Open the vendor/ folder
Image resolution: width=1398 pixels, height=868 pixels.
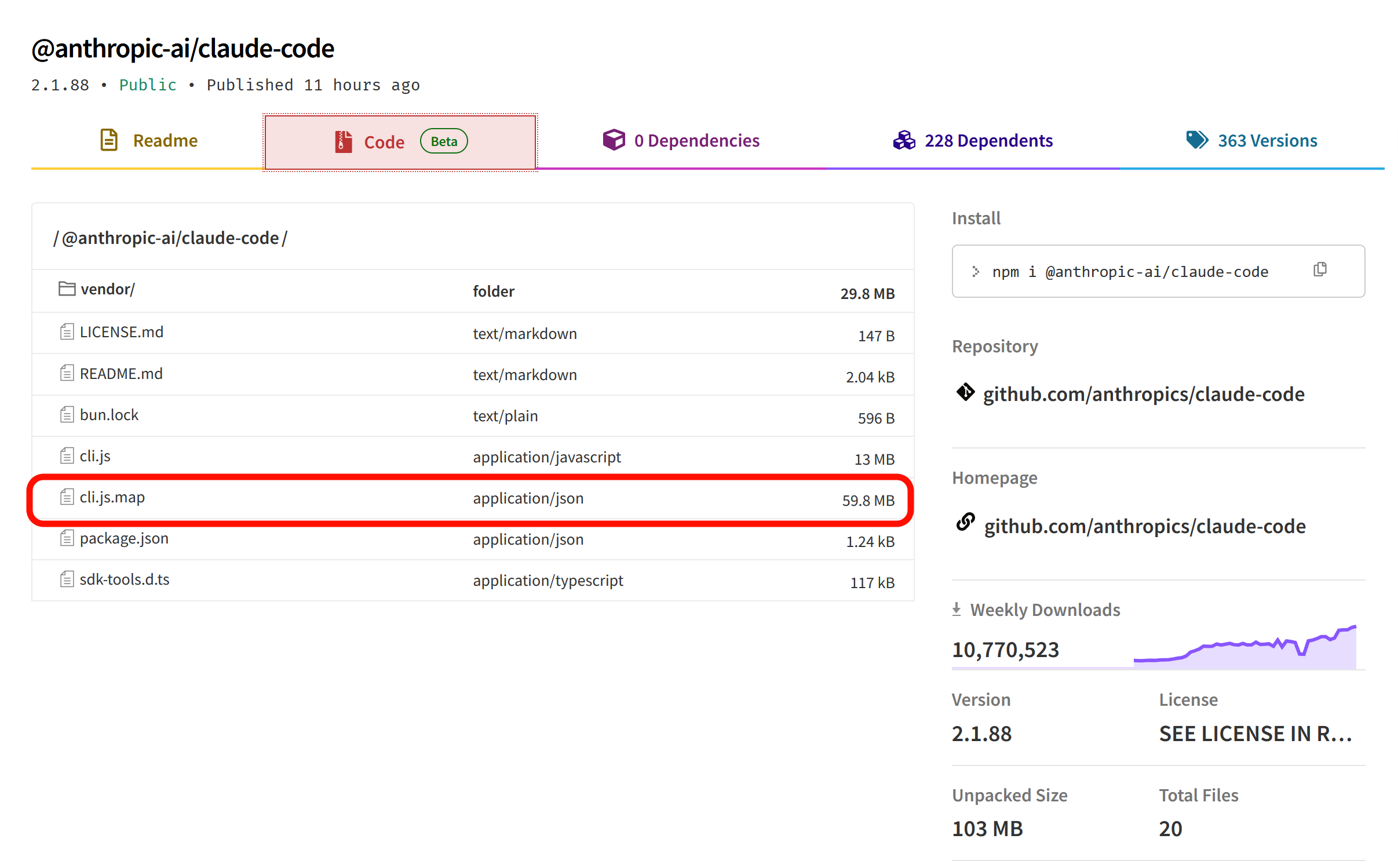click(x=108, y=289)
